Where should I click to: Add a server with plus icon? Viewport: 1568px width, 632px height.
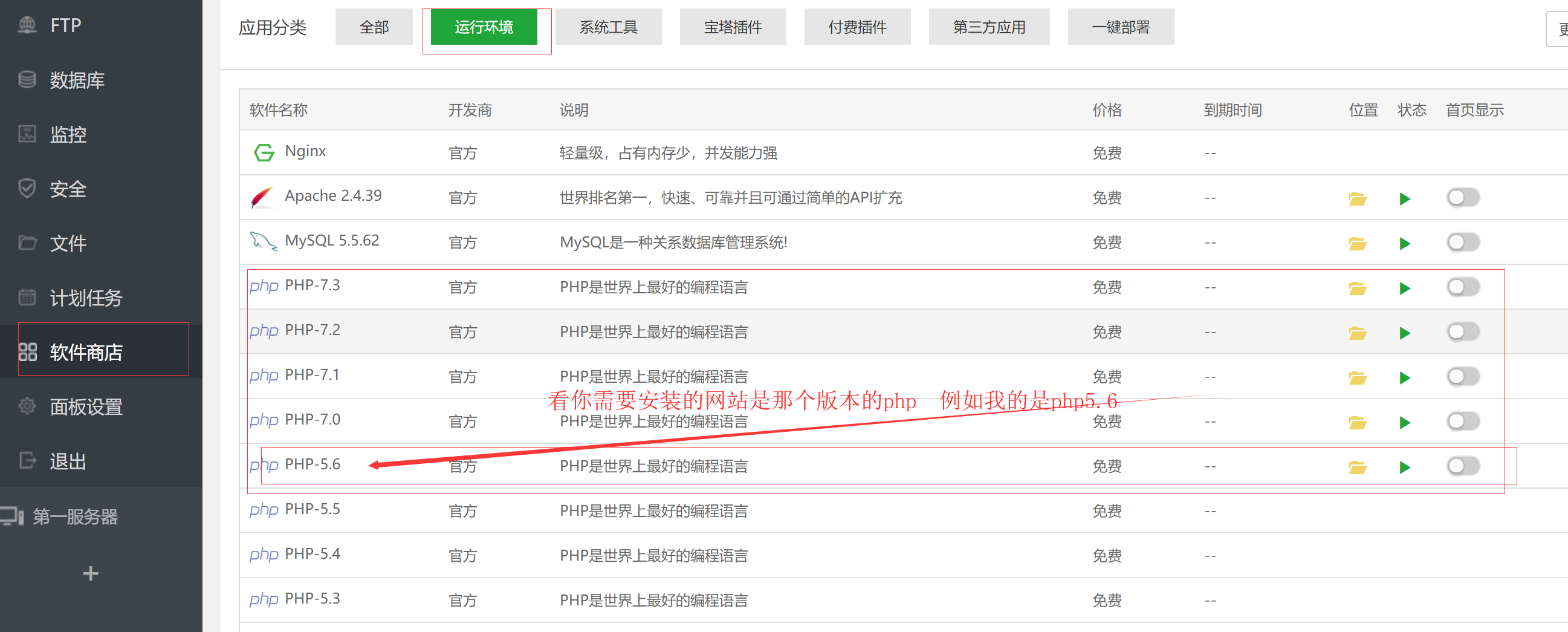point(91,573)
